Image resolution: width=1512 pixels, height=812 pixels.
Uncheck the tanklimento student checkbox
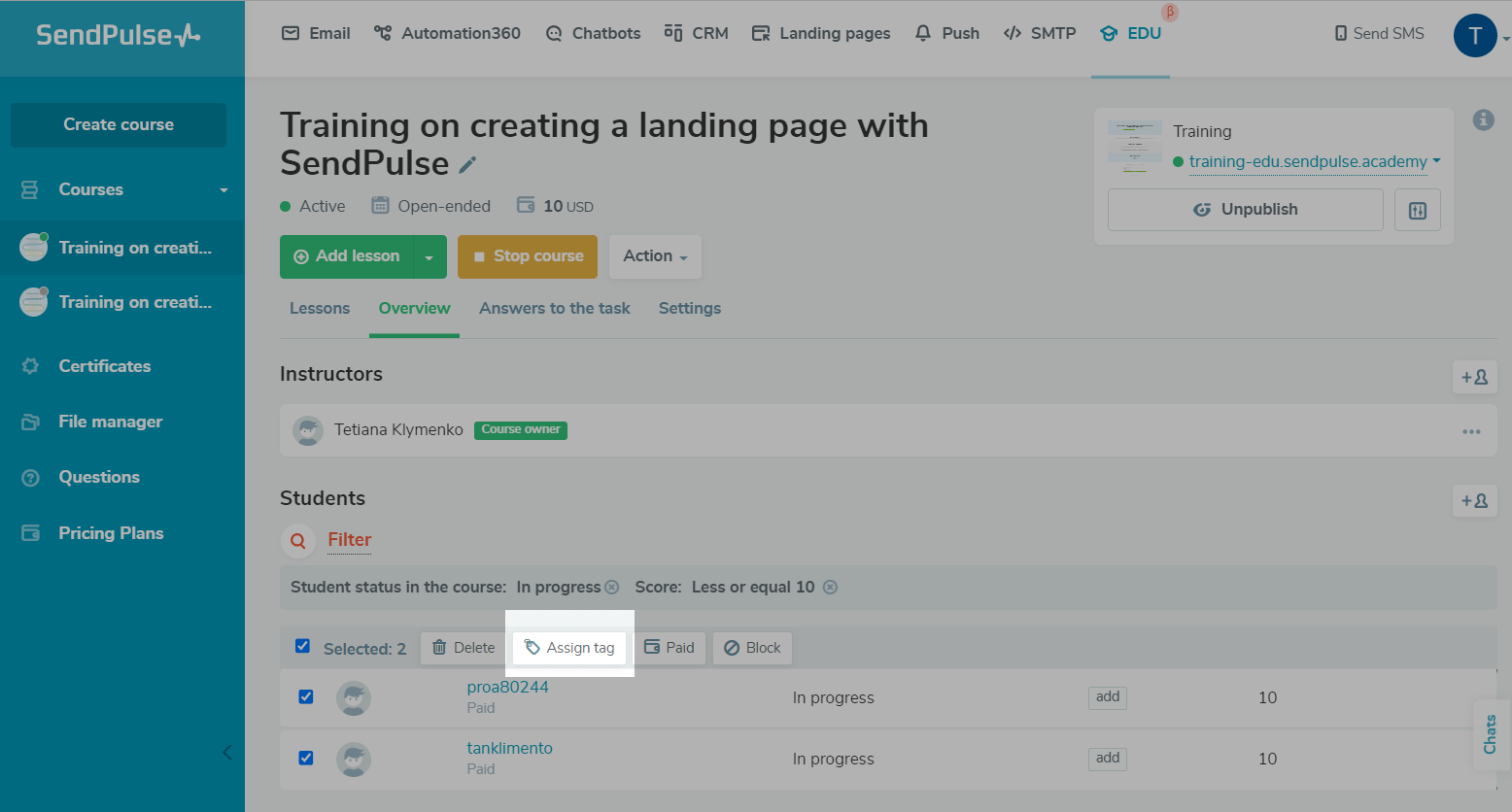[306, 758]
